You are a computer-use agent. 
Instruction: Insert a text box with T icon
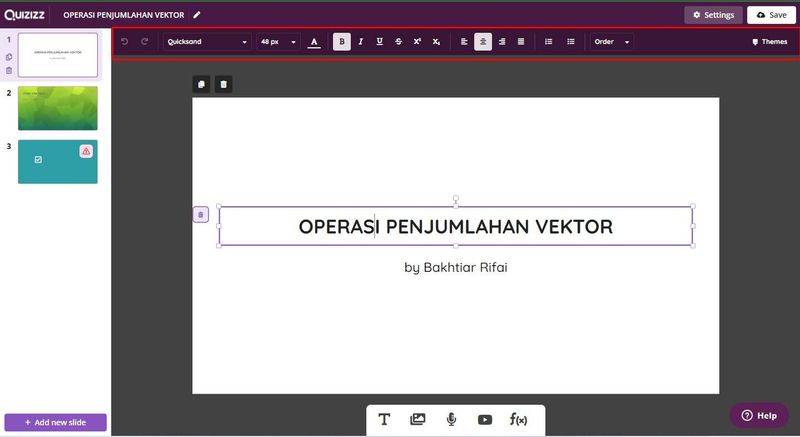[x=384, y=420]
